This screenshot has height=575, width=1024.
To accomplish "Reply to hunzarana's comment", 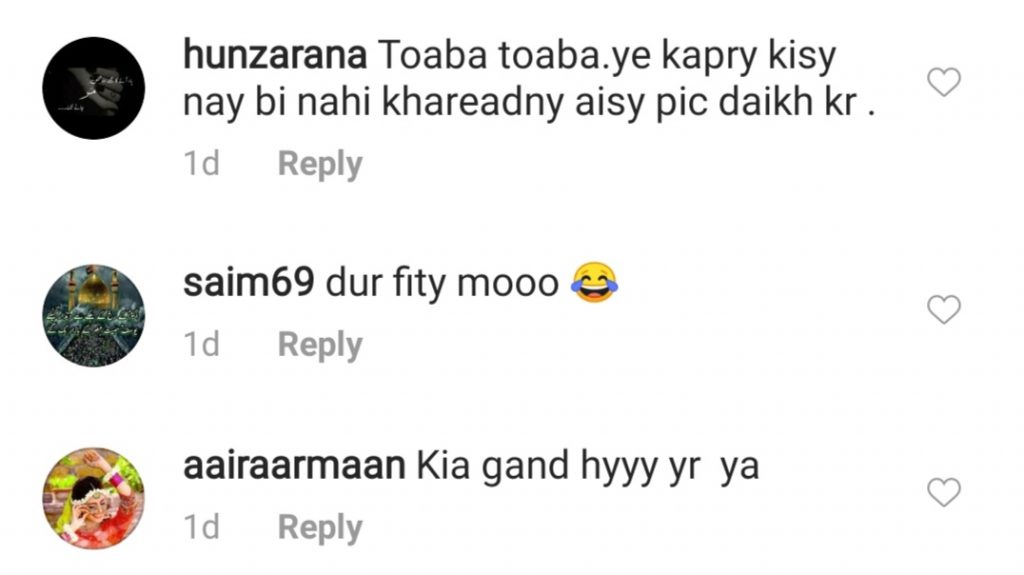I will pyautogui.click(x=319, y=164).
